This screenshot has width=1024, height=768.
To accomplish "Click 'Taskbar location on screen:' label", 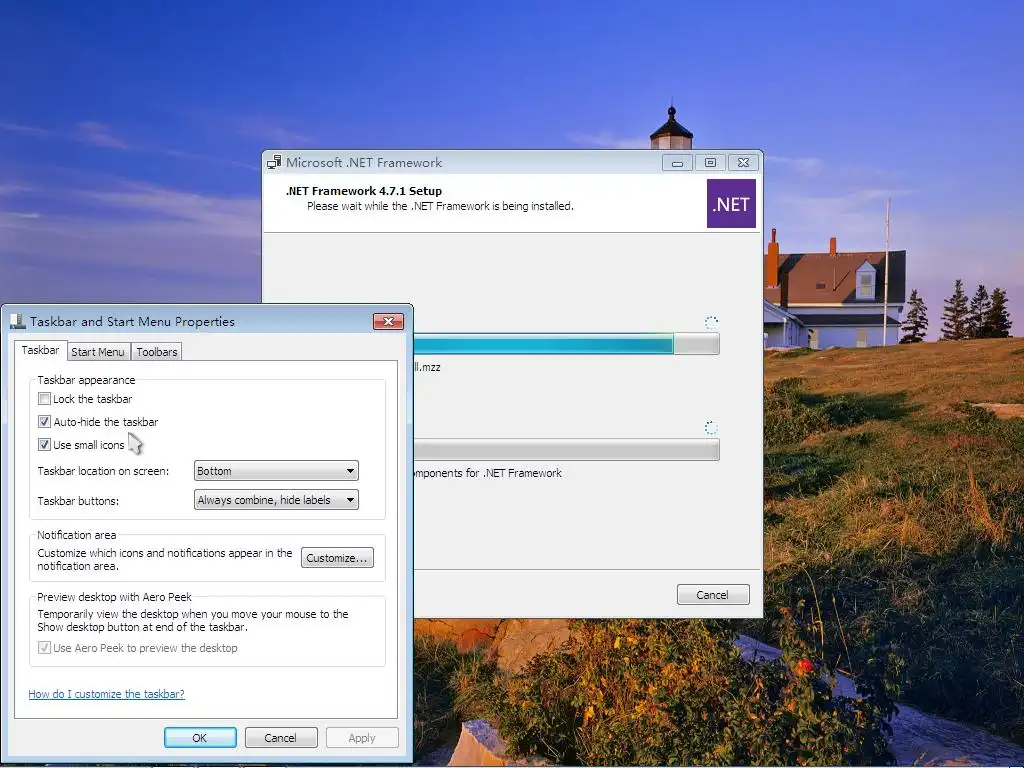I will click(x=103, y=471).
